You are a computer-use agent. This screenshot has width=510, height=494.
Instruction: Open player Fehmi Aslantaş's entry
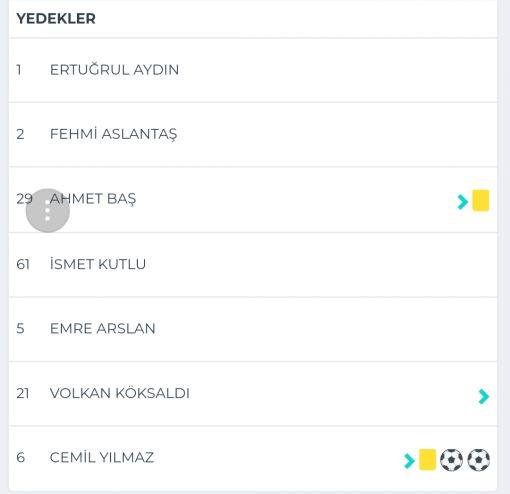coord(253,134)
